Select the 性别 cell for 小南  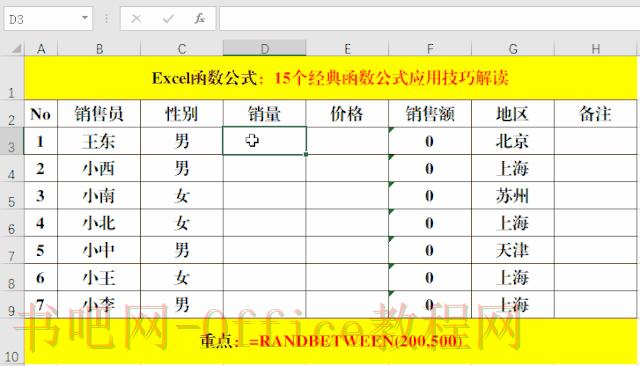pyautogui.click(x=182, y=196)
